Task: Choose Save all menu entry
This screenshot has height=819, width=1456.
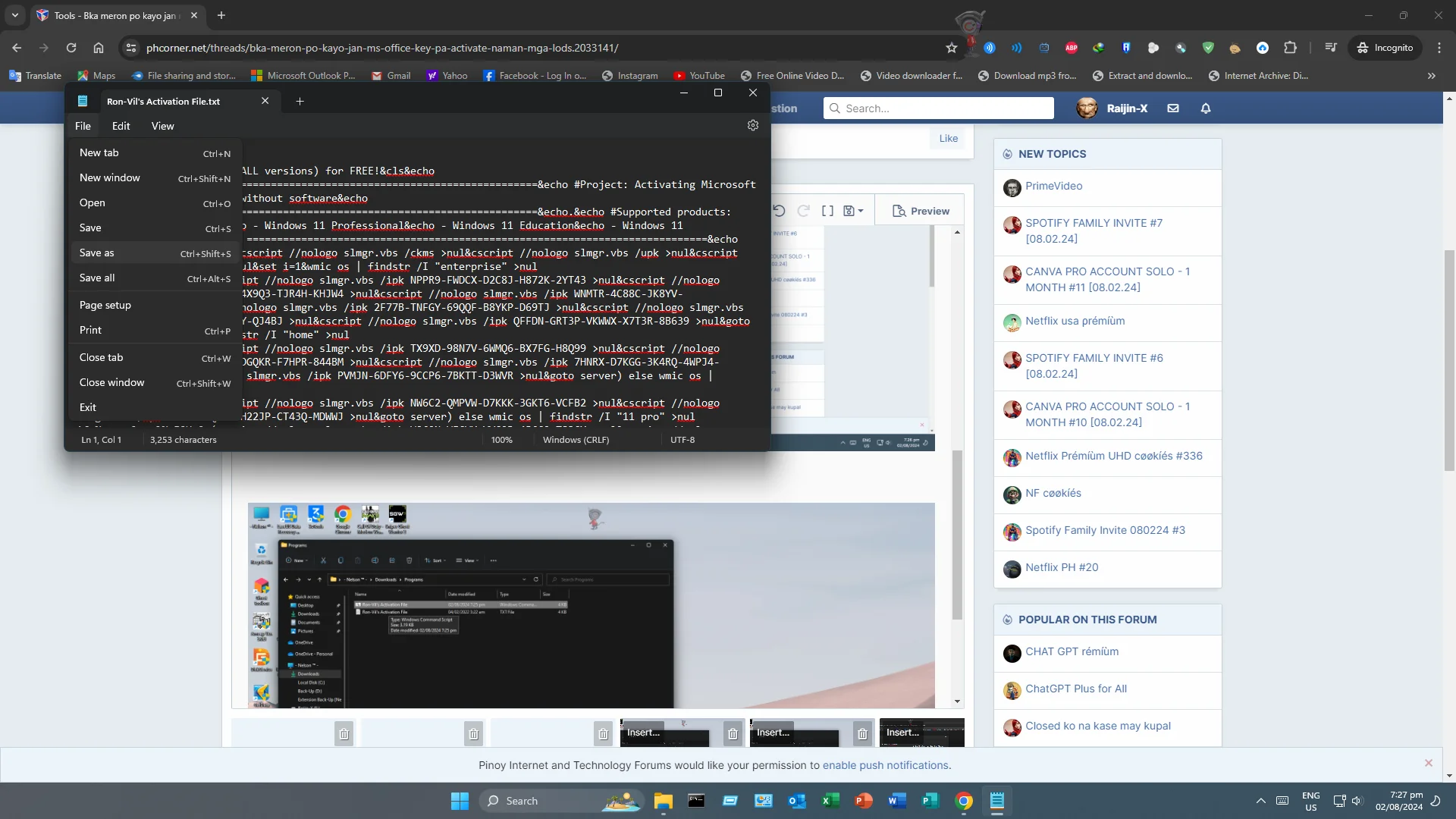Action: (155, 278)
